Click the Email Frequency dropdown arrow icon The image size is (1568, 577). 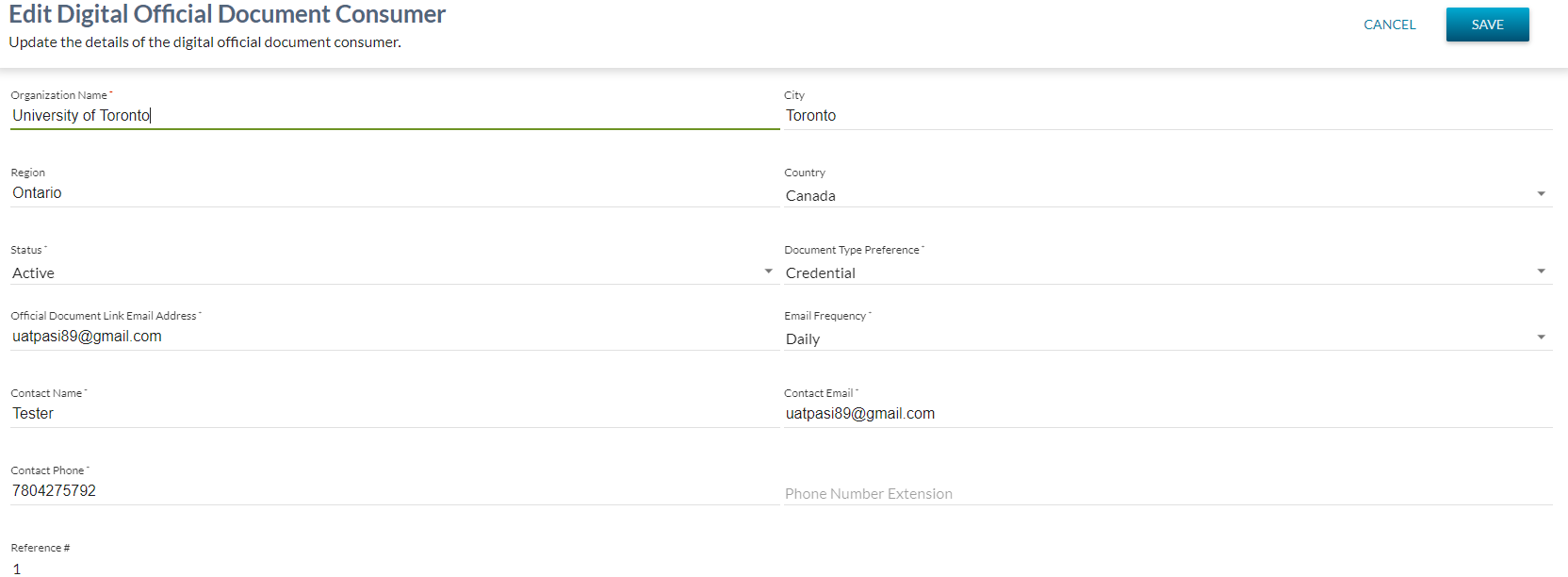click(1541, 338)
